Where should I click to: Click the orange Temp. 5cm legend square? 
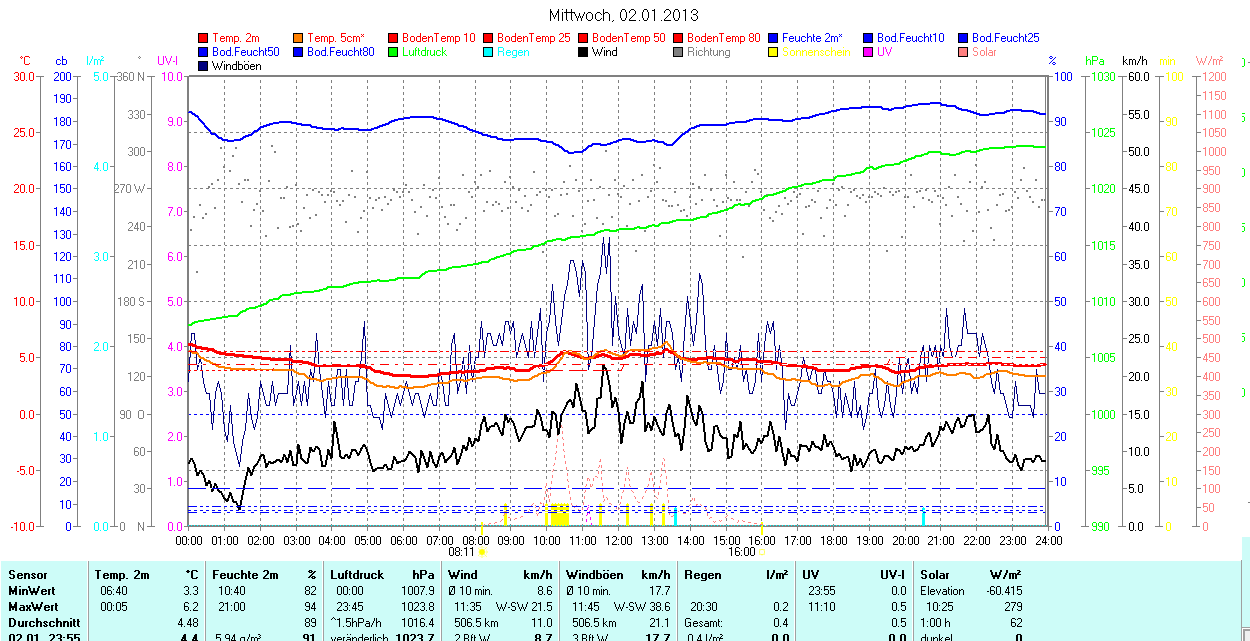click(299, 38)
